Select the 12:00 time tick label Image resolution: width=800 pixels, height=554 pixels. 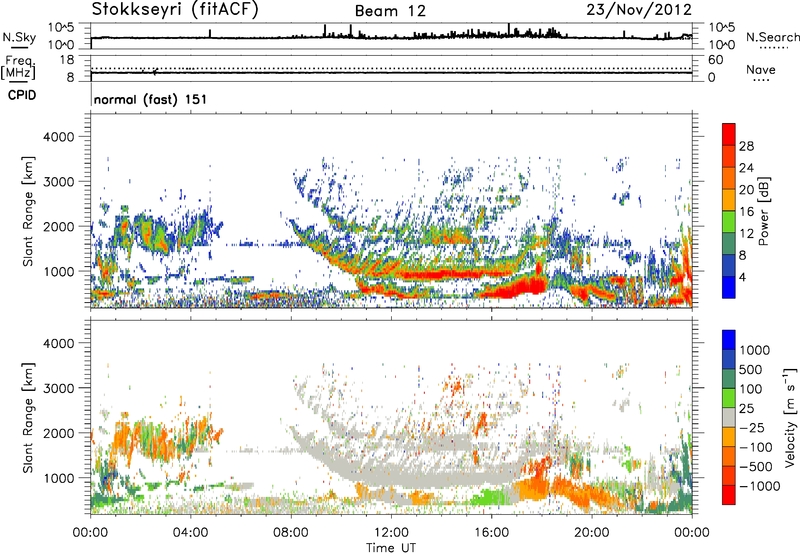[x=391, y=533]
